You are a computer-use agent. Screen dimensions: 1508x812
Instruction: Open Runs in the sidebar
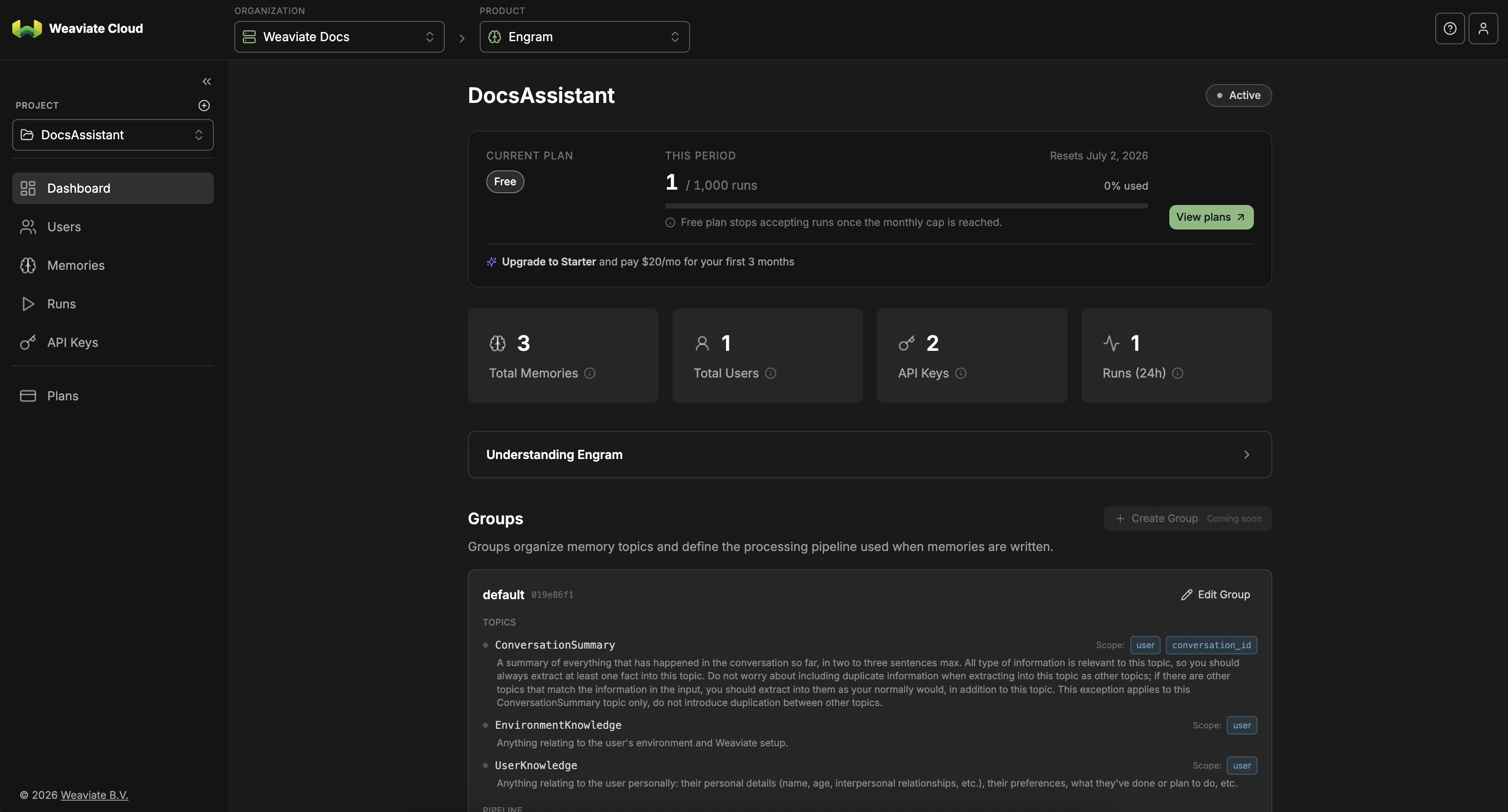(113, 304)
